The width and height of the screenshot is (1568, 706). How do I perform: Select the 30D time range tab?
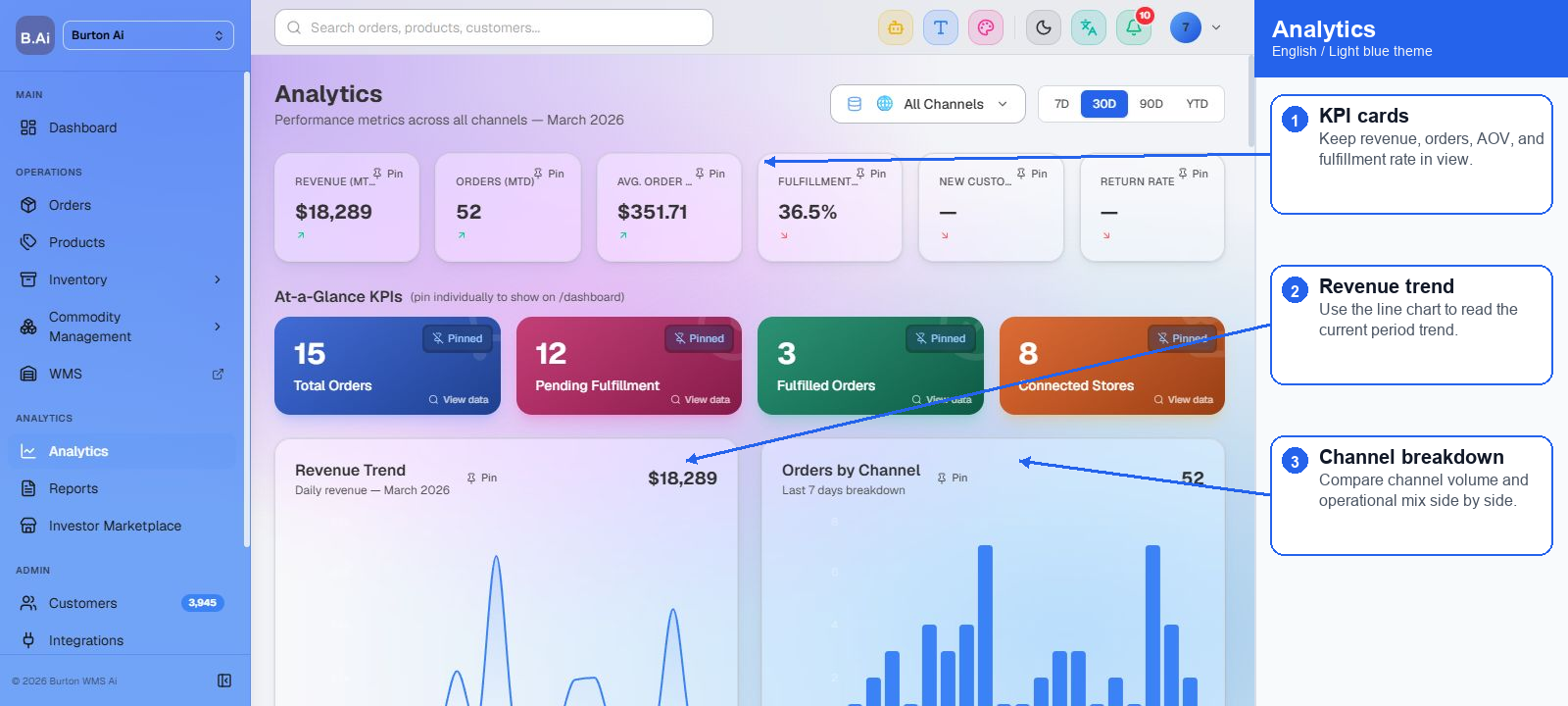point(1104,104)
